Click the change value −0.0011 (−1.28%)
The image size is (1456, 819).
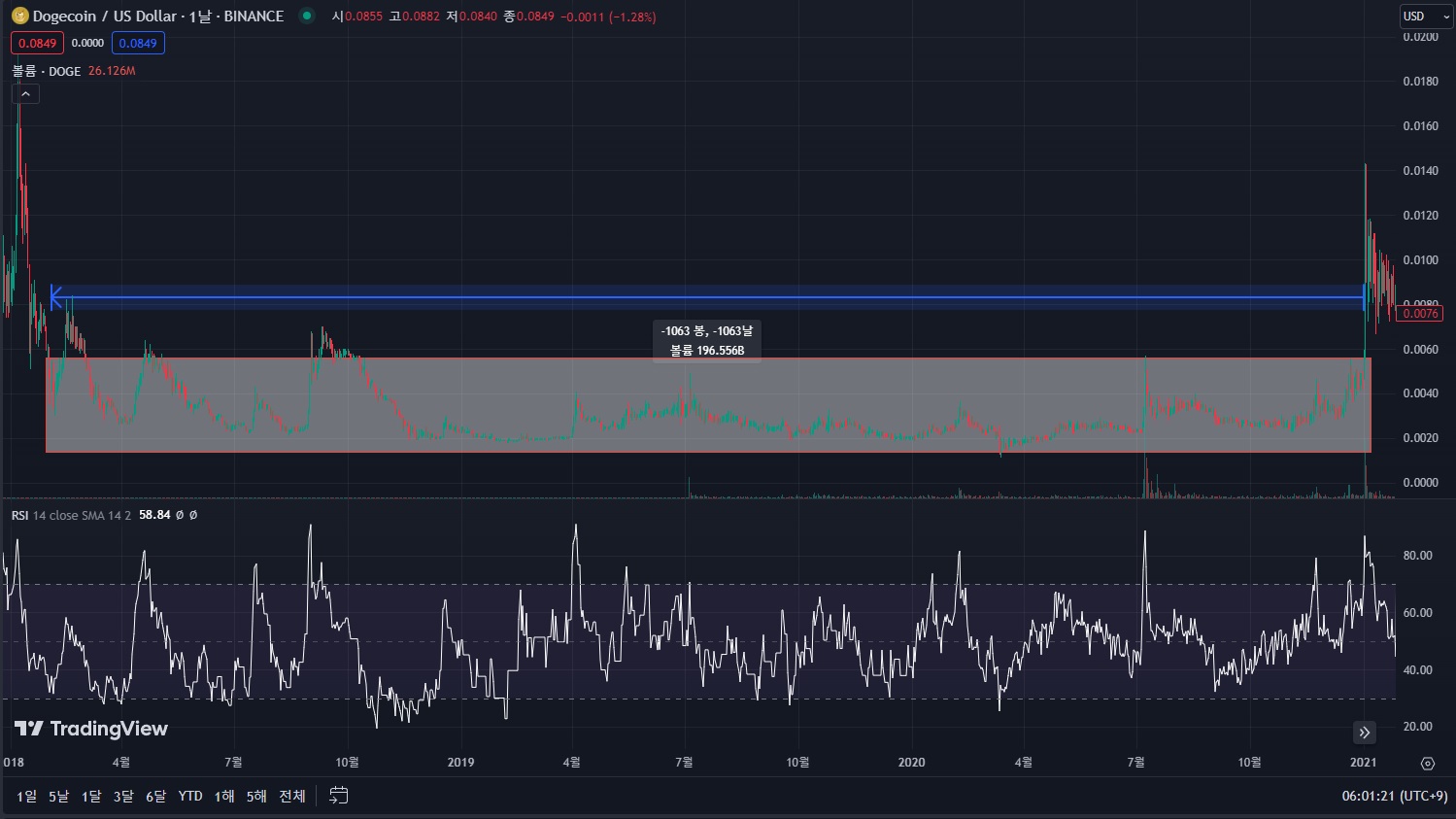click(608, 17)
